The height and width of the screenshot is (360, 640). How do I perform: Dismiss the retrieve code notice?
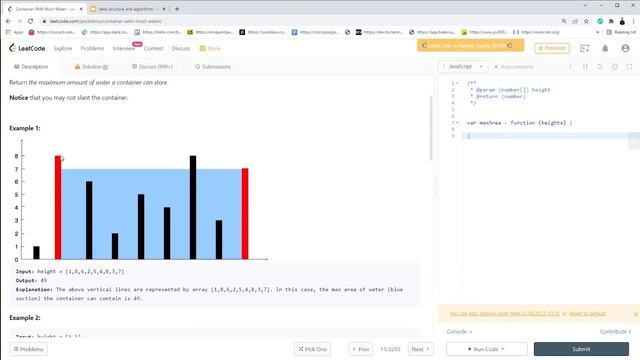[x=636, y=313]
